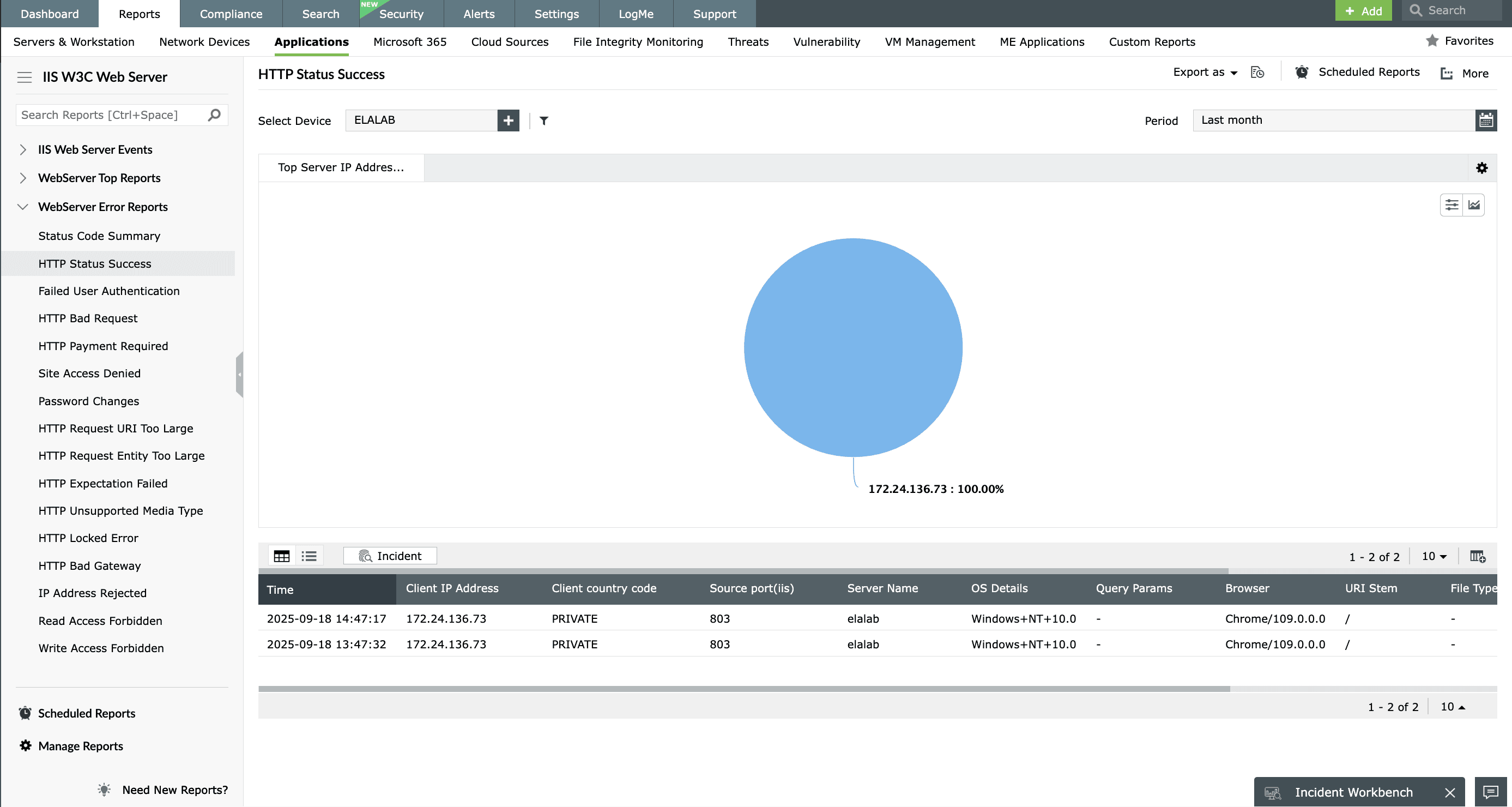
Task: Click the plus icon to add device
Action: (507, 121)
